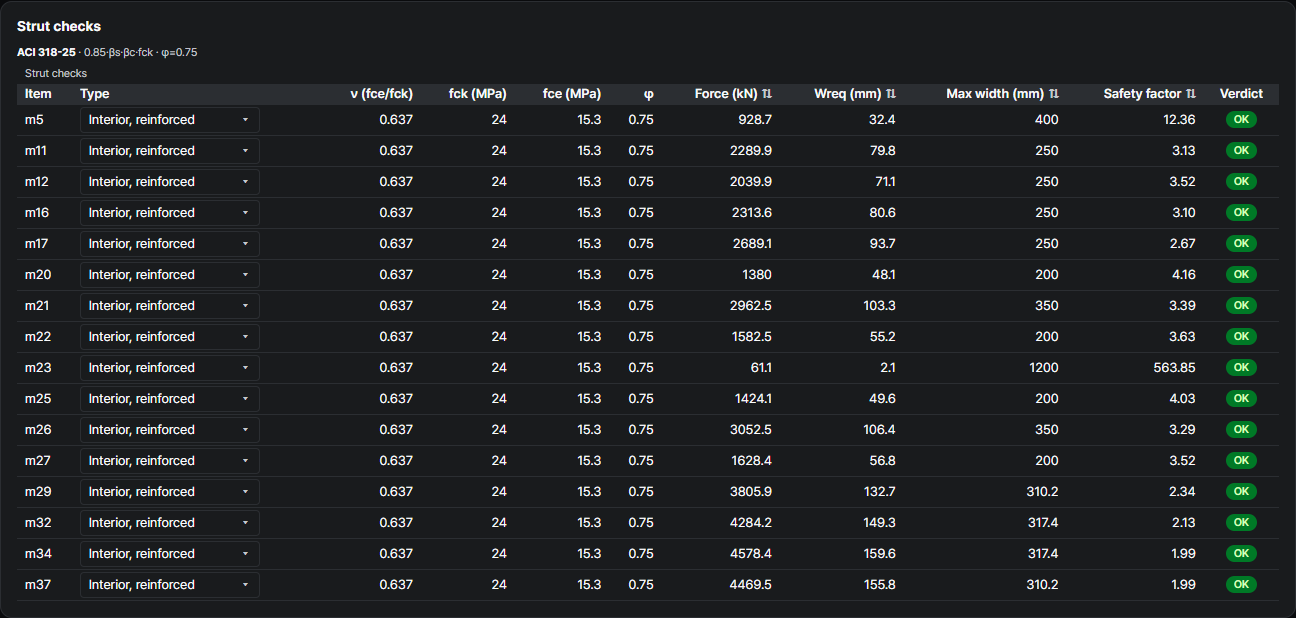Click the Item column header
1296x618 pixels.
pos(38,94)
